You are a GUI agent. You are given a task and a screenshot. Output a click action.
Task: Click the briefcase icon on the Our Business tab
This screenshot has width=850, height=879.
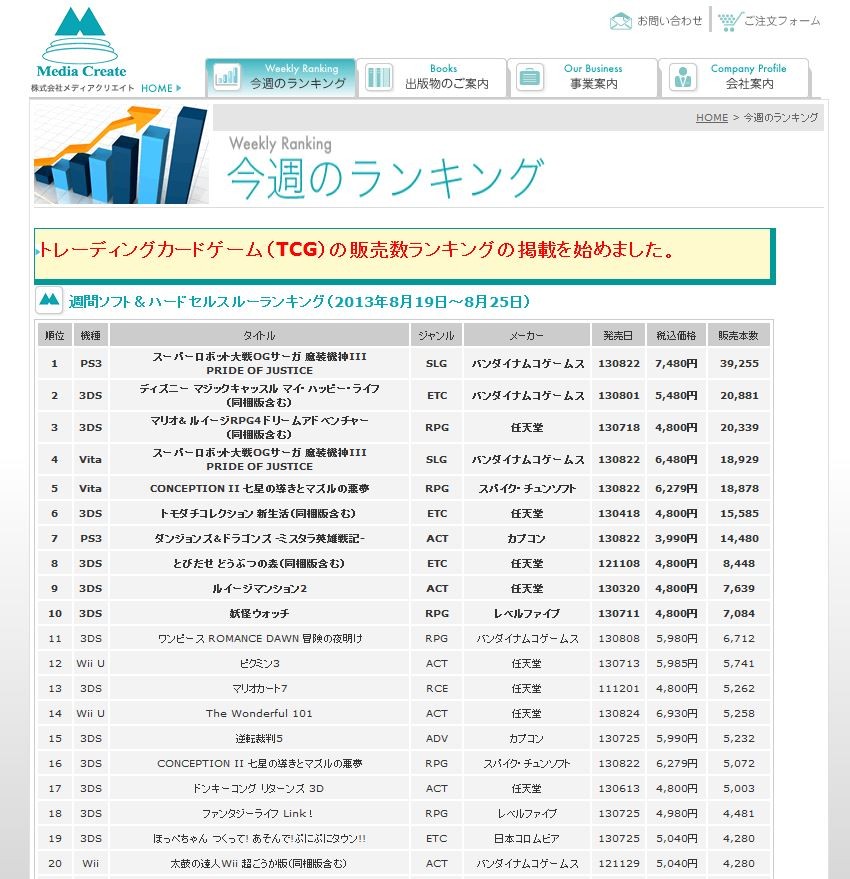click(x=530, y=77)
